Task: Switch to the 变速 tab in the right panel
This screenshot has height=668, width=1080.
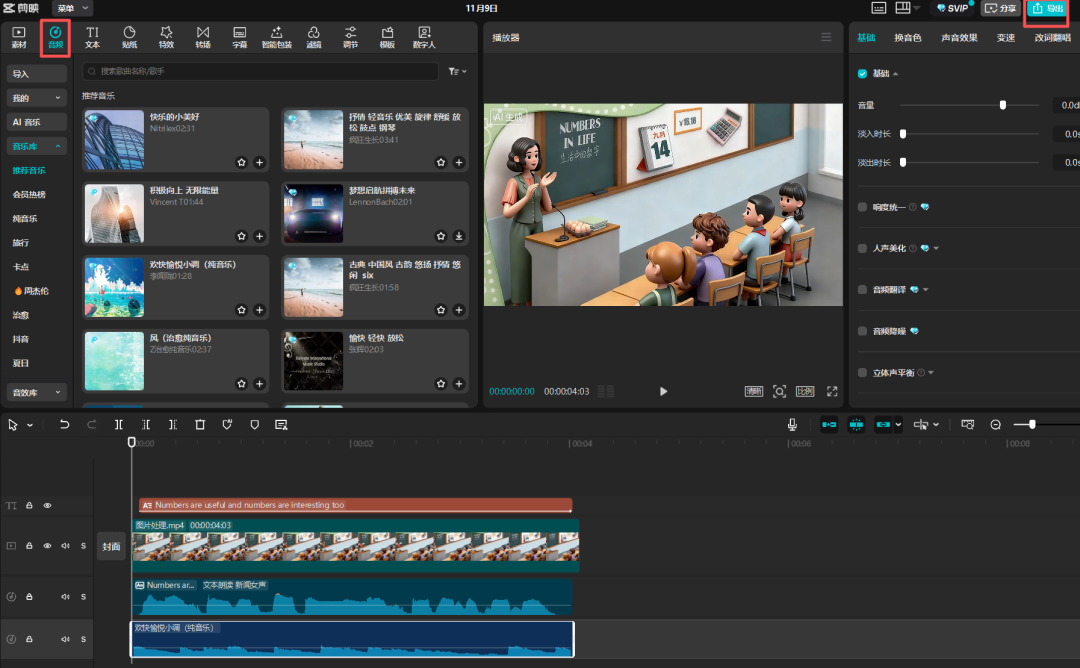Action: [x=1006, y=38]
